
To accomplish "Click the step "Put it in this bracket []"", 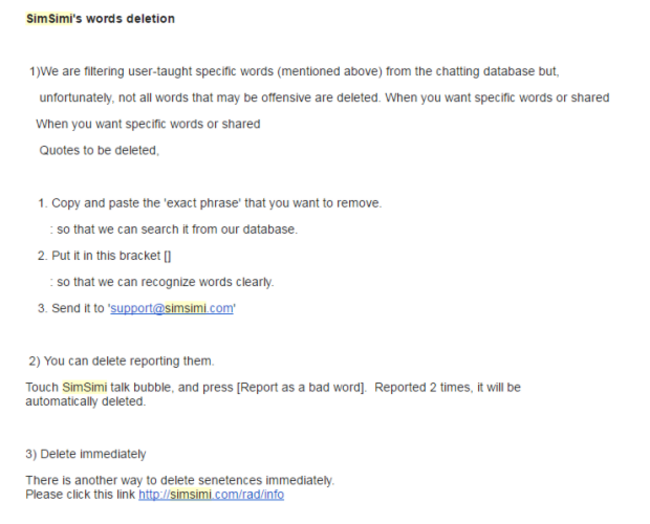I will pyautogui.click(x=104, y=256).
